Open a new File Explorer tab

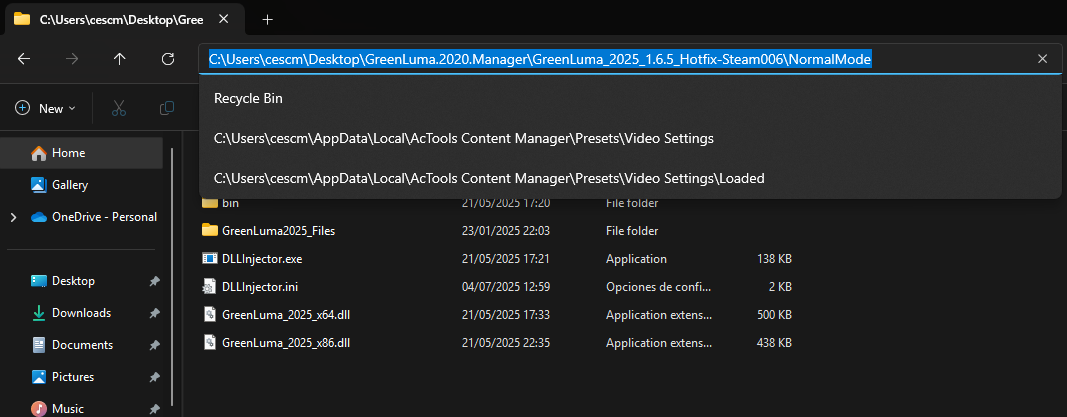click(x=267, y=19)
